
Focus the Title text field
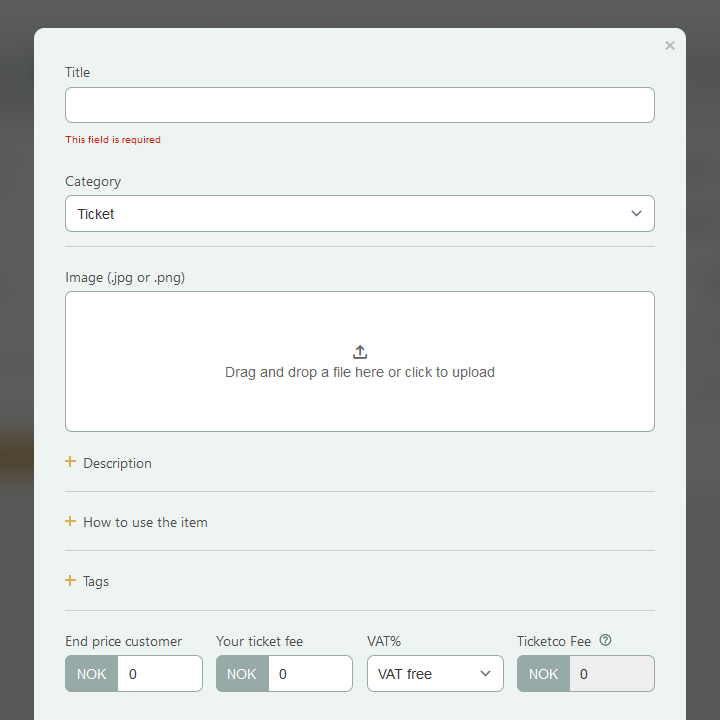coord(360,105)
